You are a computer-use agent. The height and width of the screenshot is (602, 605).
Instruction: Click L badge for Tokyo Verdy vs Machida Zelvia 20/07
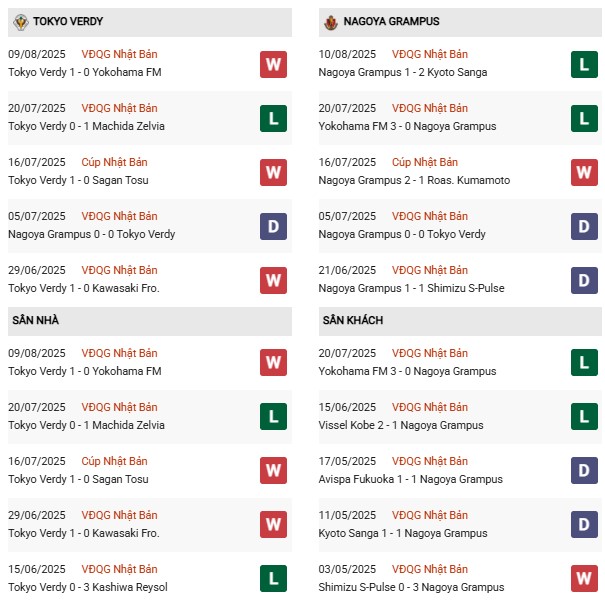pyautogui.click(x=273, y=118)
